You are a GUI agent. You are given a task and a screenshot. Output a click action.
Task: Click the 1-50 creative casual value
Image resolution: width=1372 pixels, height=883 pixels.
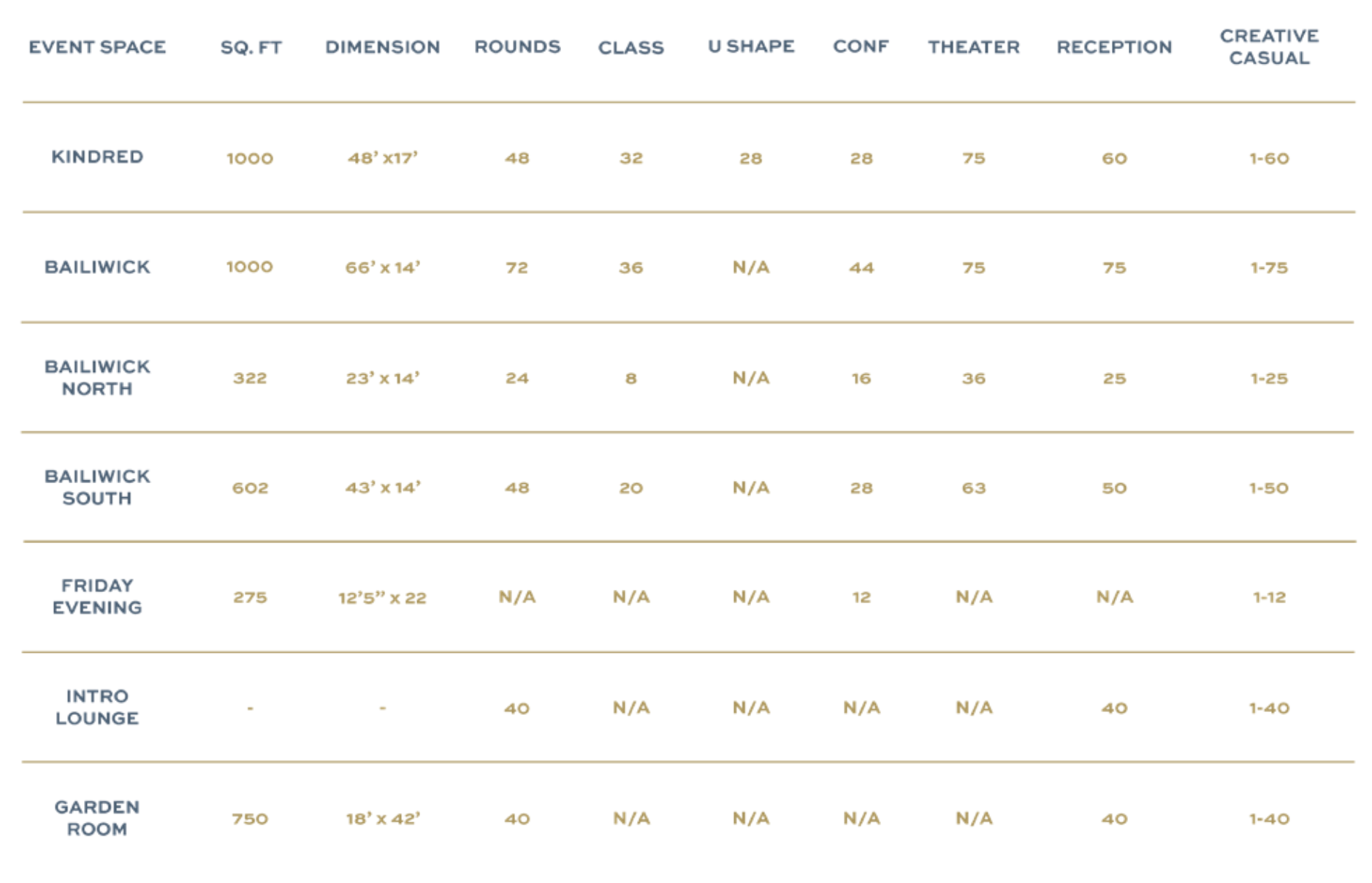[1269, 488]
